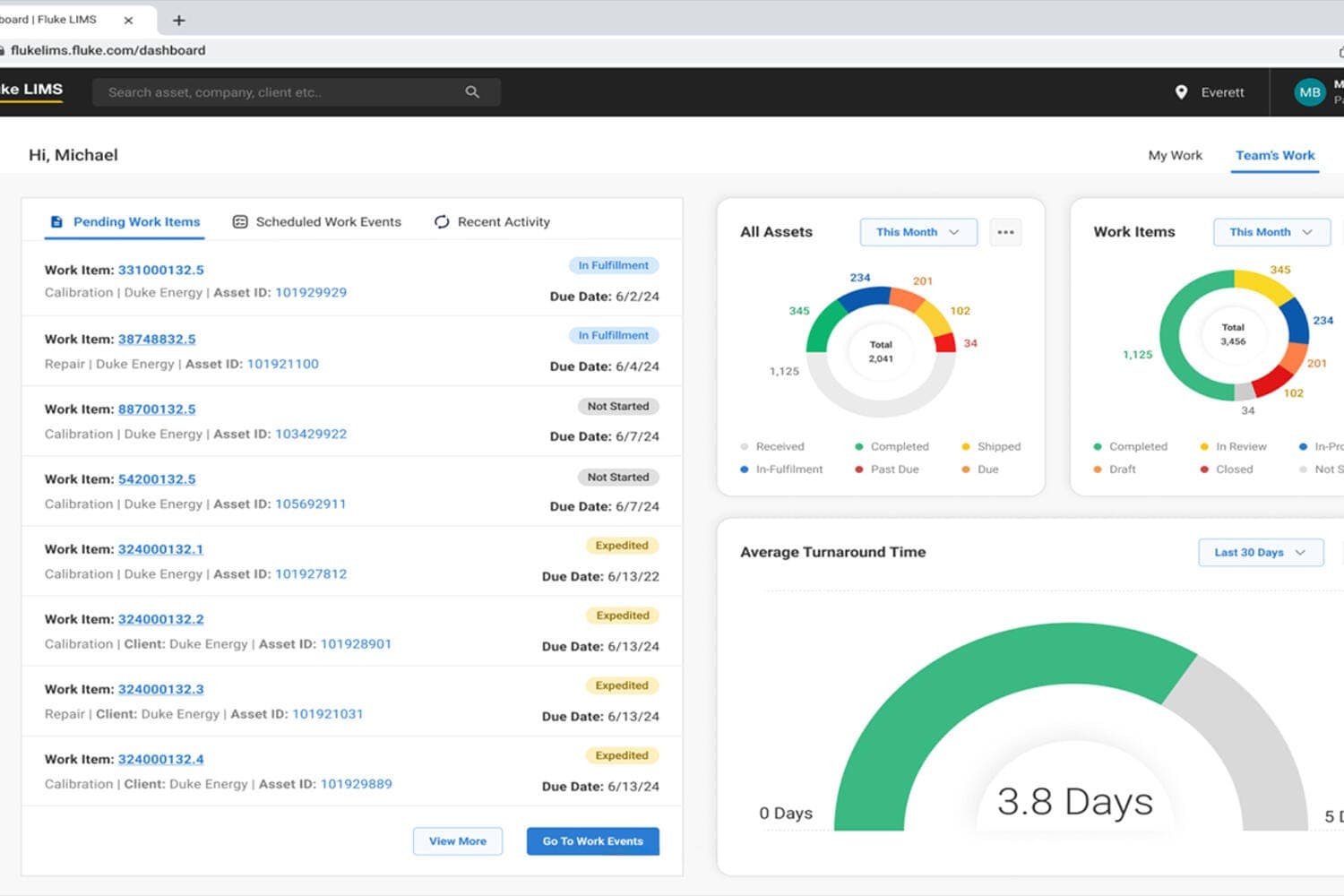Open Last 30 Days turnaround dropdown
Screen dimensions: 1344x896
(x=1261, y=553)
